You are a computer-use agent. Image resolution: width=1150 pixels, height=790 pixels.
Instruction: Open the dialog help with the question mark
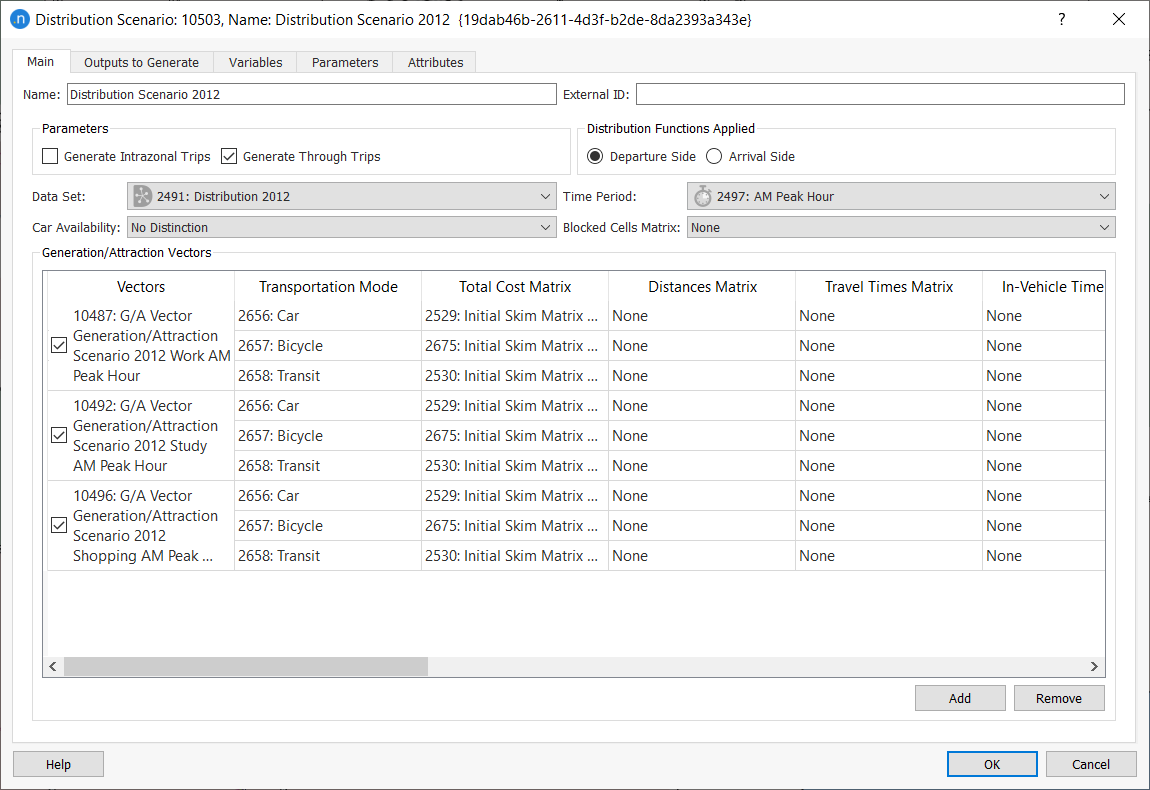click(x=1061, y=19)
